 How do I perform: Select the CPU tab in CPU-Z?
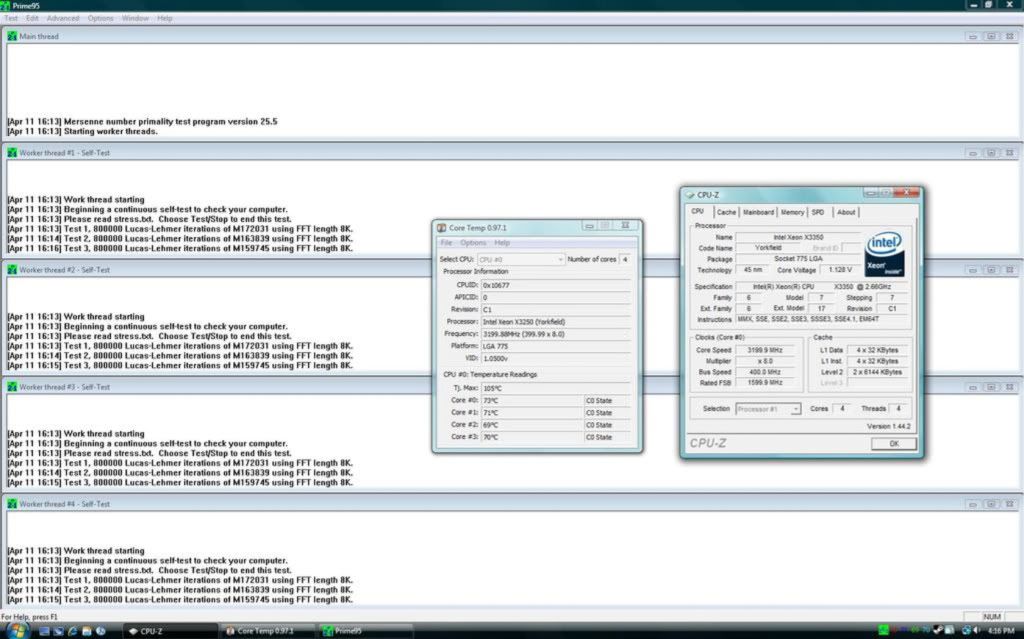tap(698, 212)
